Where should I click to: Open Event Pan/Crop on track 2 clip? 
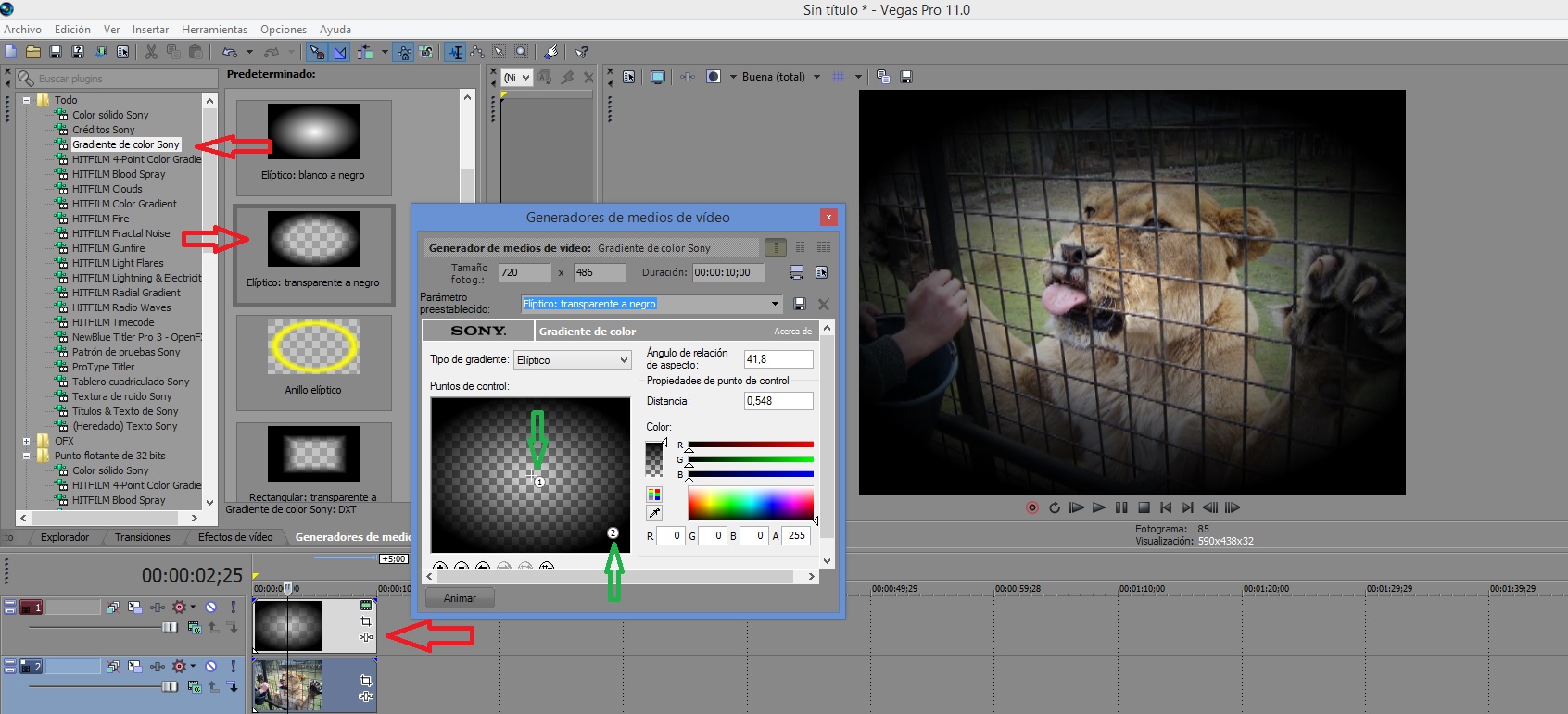[x=365, y=681]
